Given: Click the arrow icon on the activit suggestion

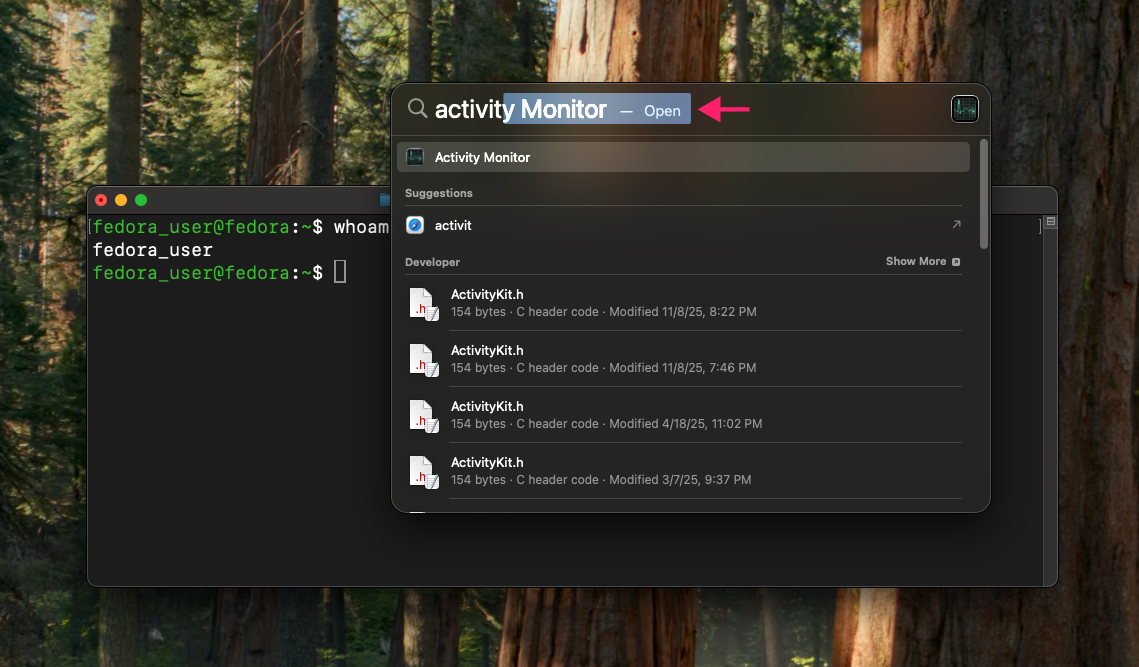Looking at the screenshot, I should point(956,225).
